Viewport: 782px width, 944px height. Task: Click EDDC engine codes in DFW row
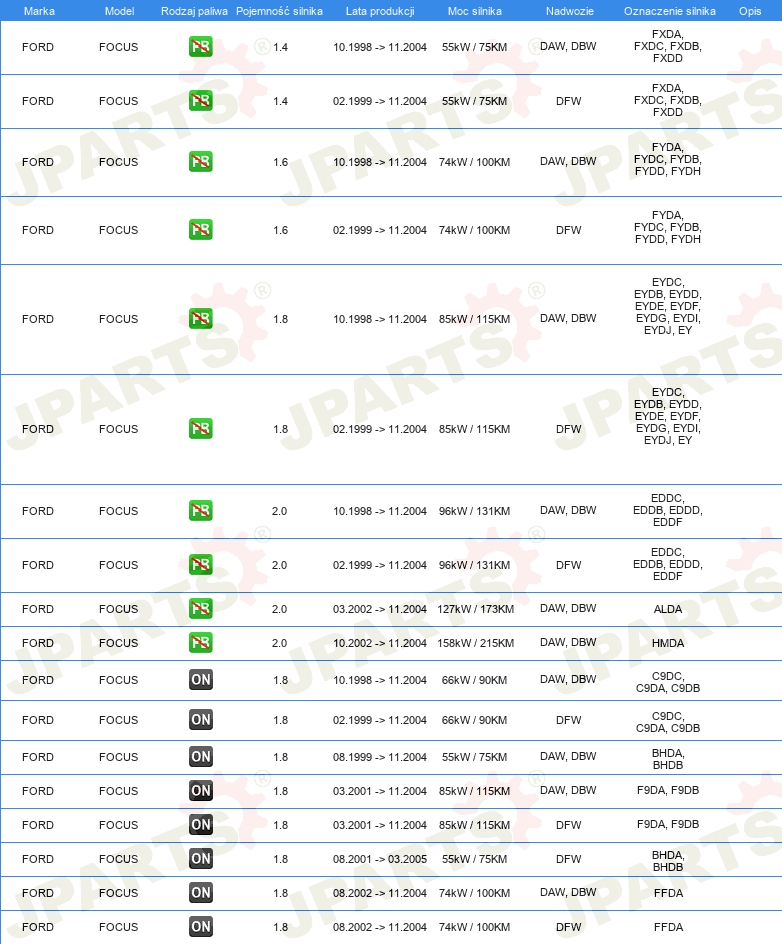[668, 564]
